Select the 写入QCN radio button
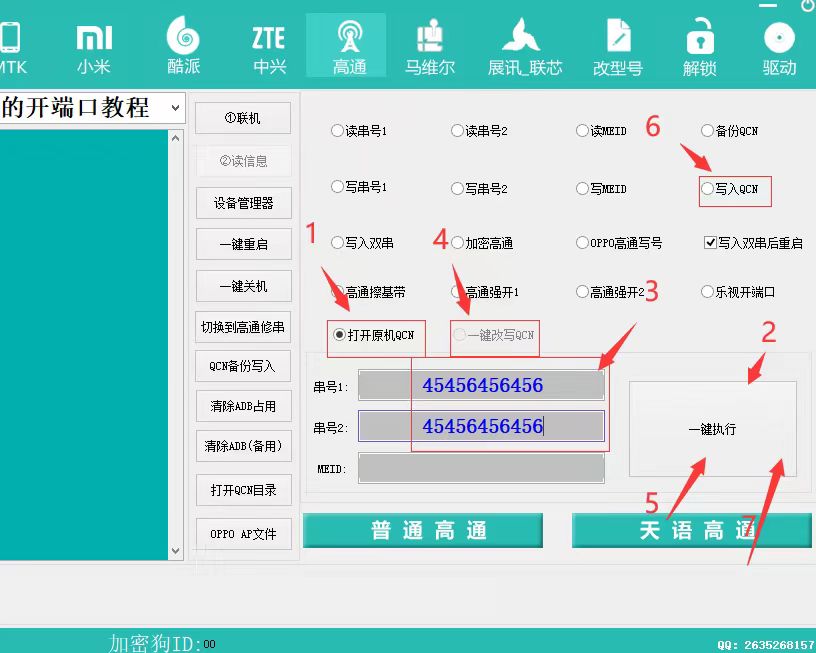 708,188
